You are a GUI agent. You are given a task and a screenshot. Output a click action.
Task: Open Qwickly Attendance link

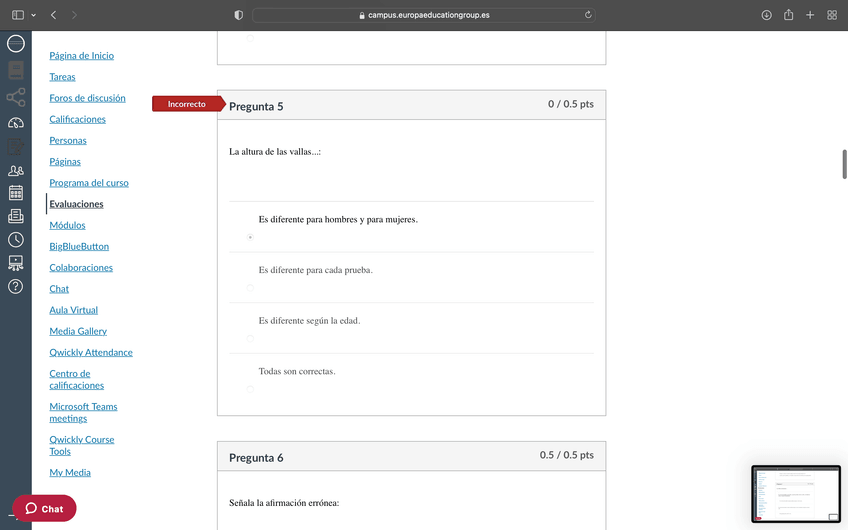click(x=91, y=352)
